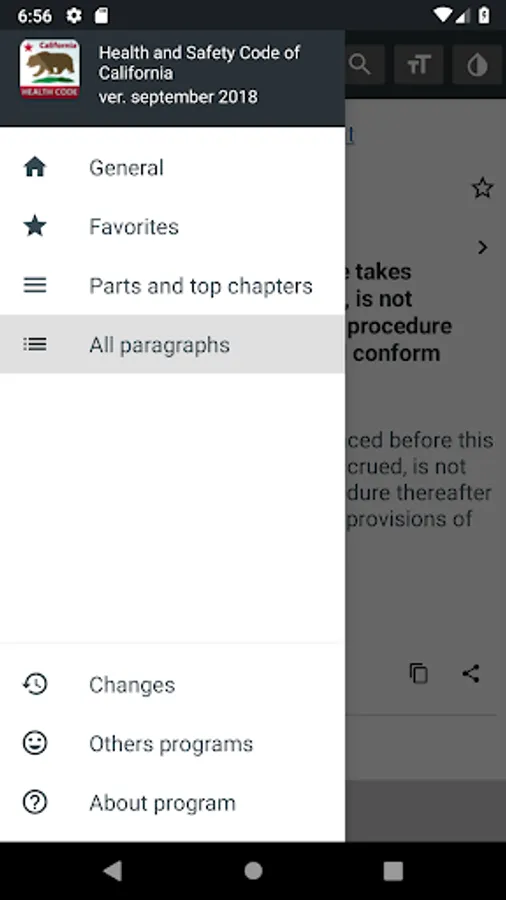Click the star icon beside Favorites
The image size is (506, 900).
[x=35, y=226]
